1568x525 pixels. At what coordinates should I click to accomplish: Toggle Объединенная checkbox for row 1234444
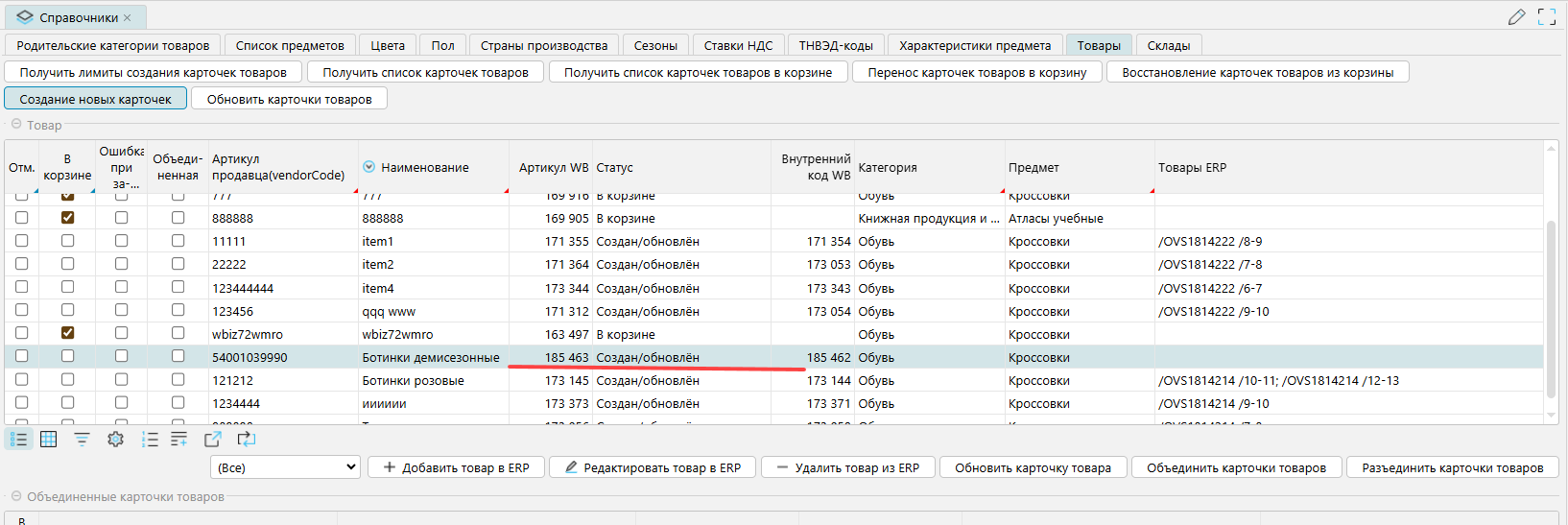tap(178, 402)
